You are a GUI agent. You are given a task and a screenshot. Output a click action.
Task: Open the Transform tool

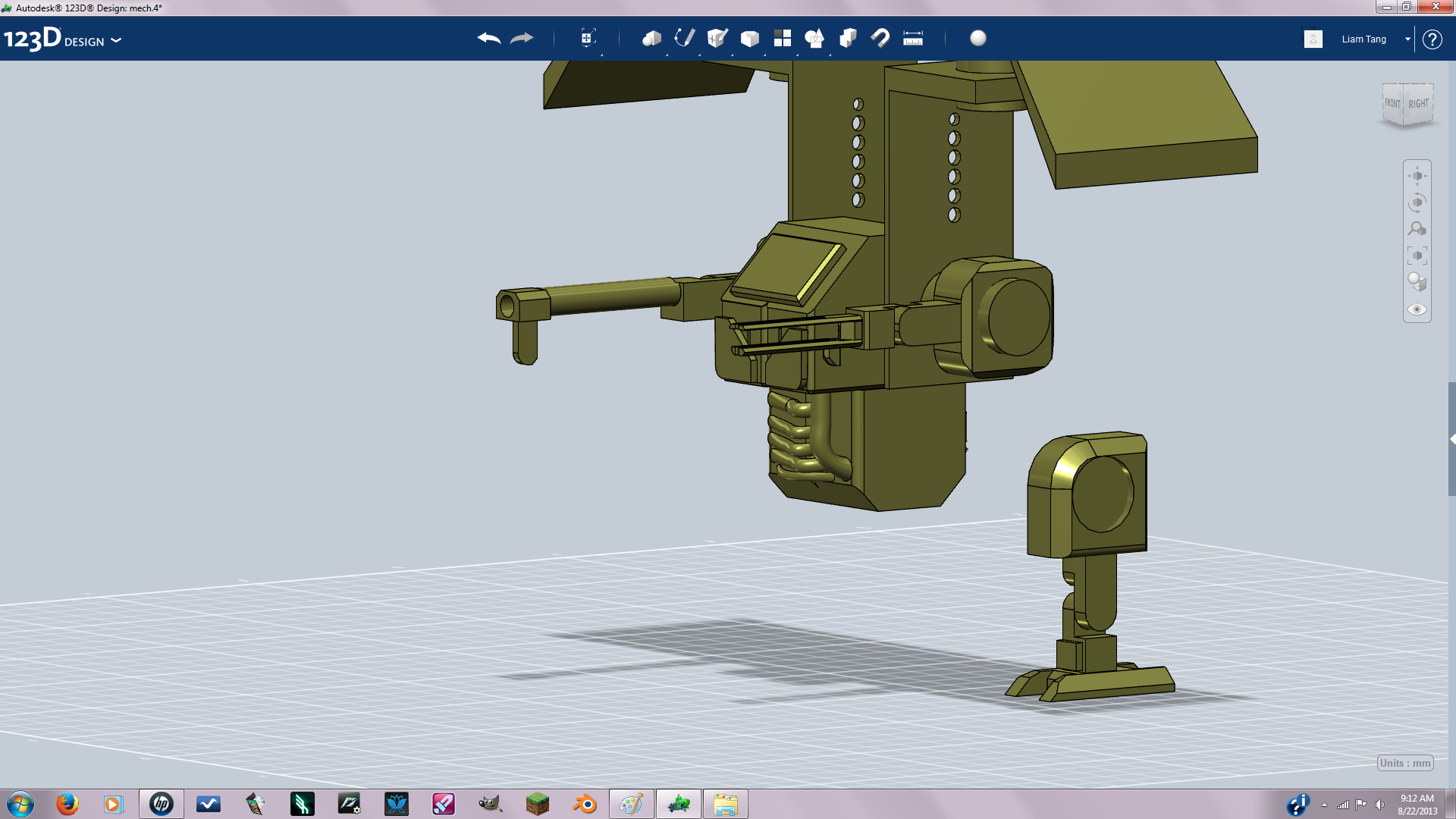(588, 38)
